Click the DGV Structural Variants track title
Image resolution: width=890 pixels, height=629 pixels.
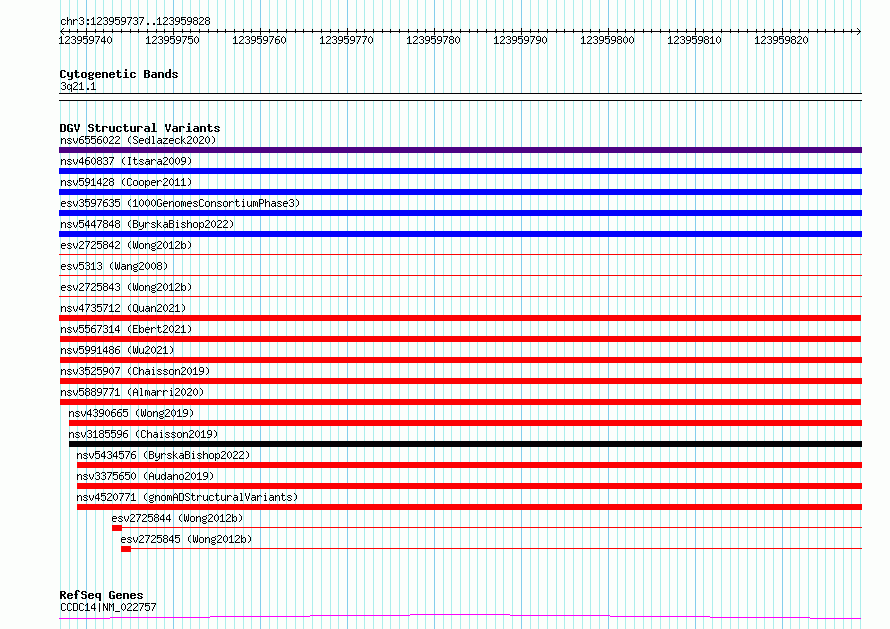140,128
